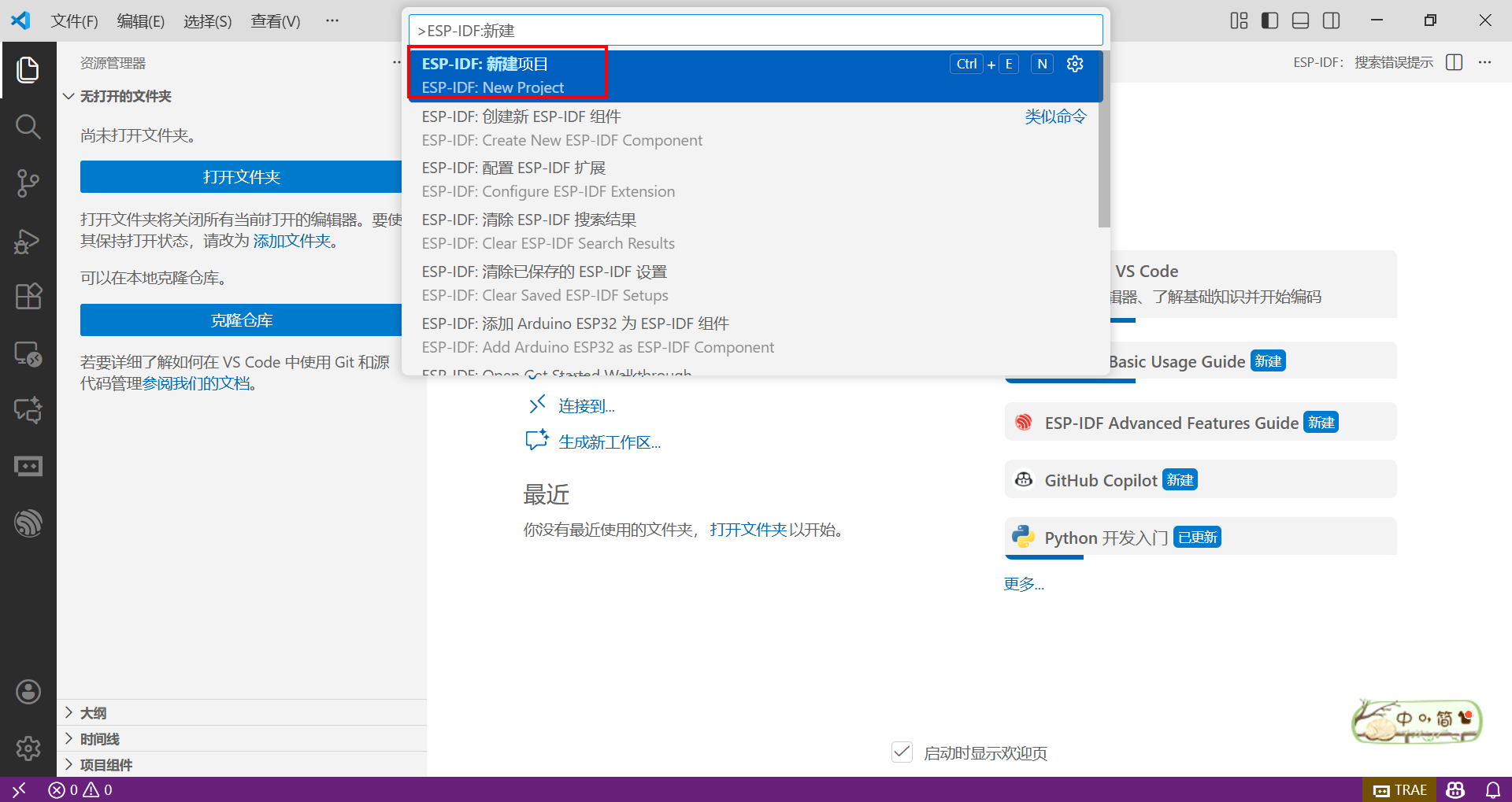This screenshot has width=1512, height=802.
Task: Open the Manage gear in activity bar
Action: pyautogui.click(x=28, y=748)
